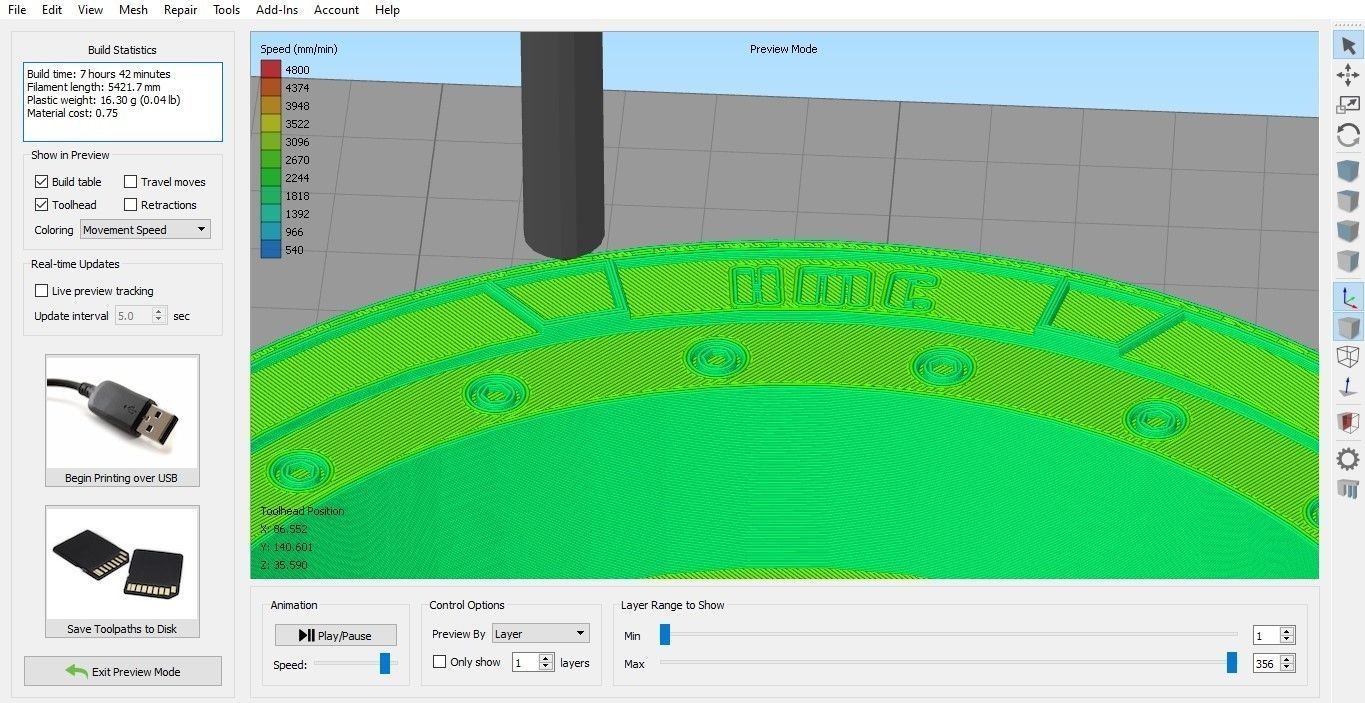The height and width of the screenshot is (703, 1365).
Task: Open the Repair menu
Action: (180, 10)
